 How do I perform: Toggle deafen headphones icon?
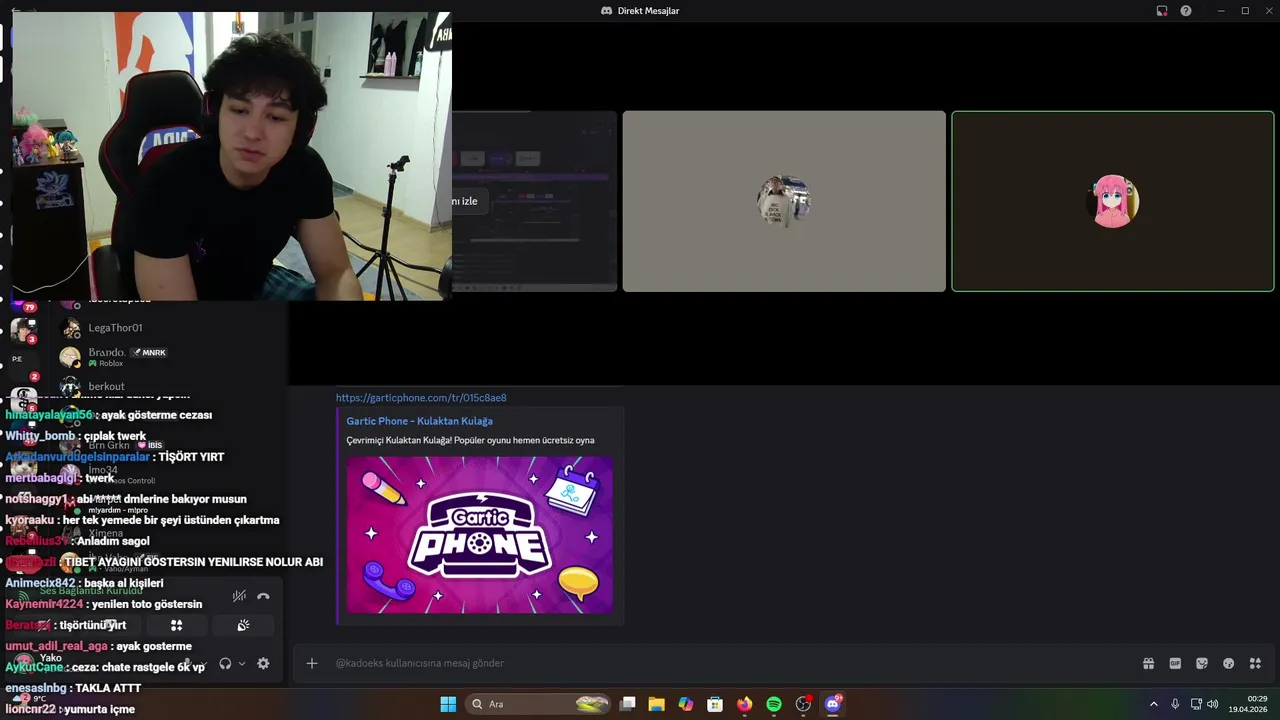225,663
